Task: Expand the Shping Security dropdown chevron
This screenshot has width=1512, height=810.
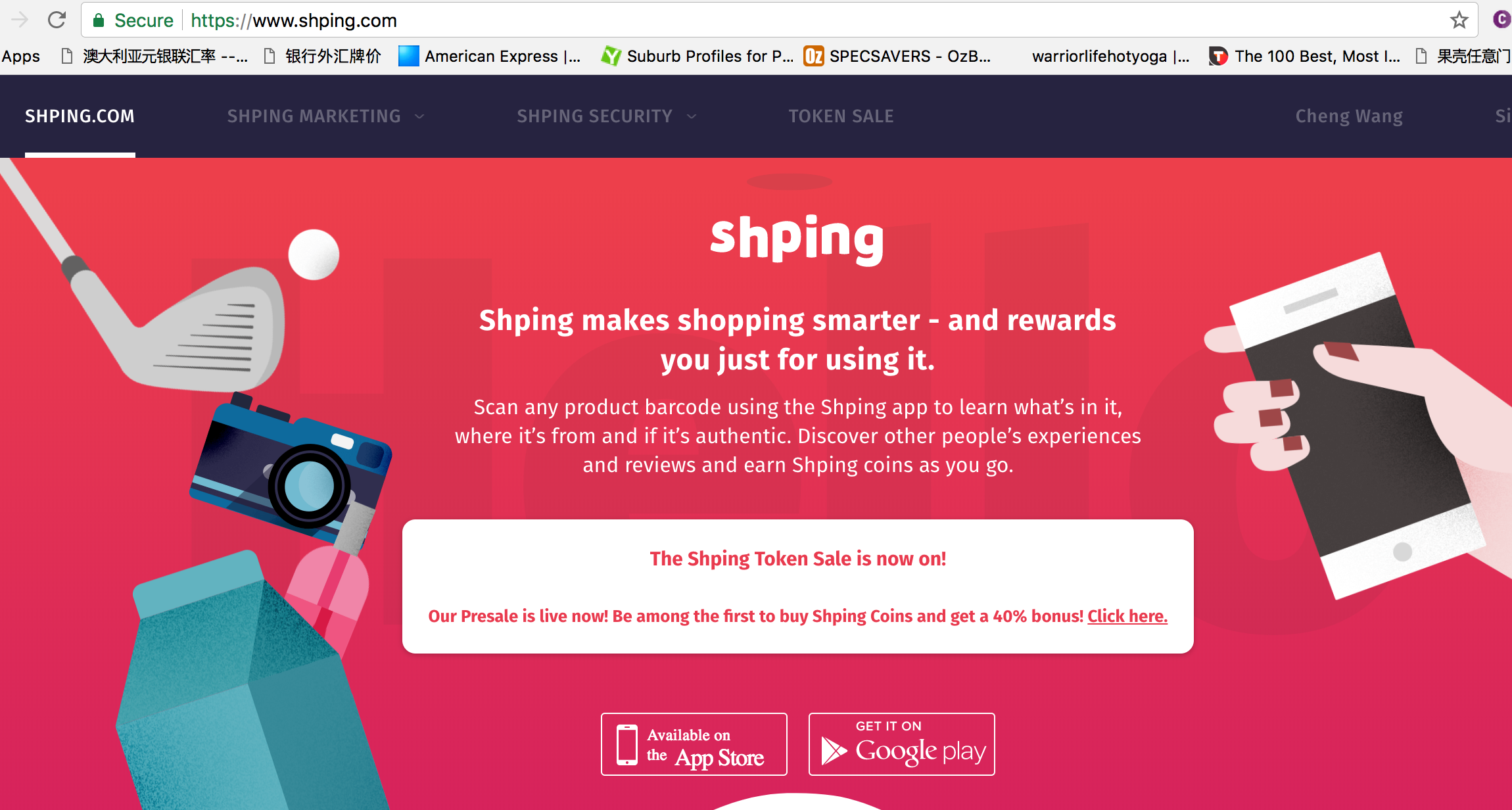Action: (692, 116)
